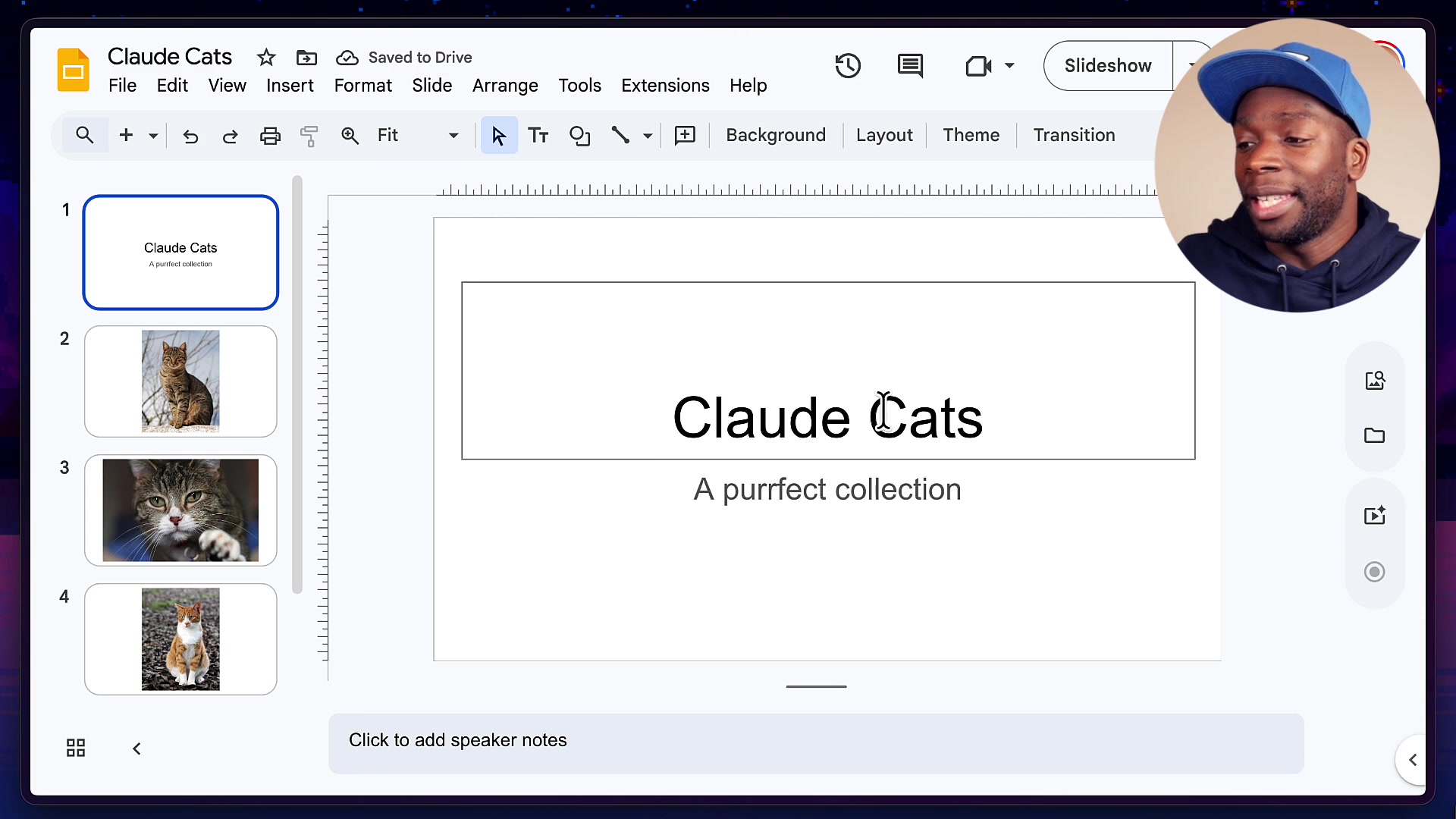The image size is (1456, 819).
Task: Click the Redo icon
Action: pos(230,136)
